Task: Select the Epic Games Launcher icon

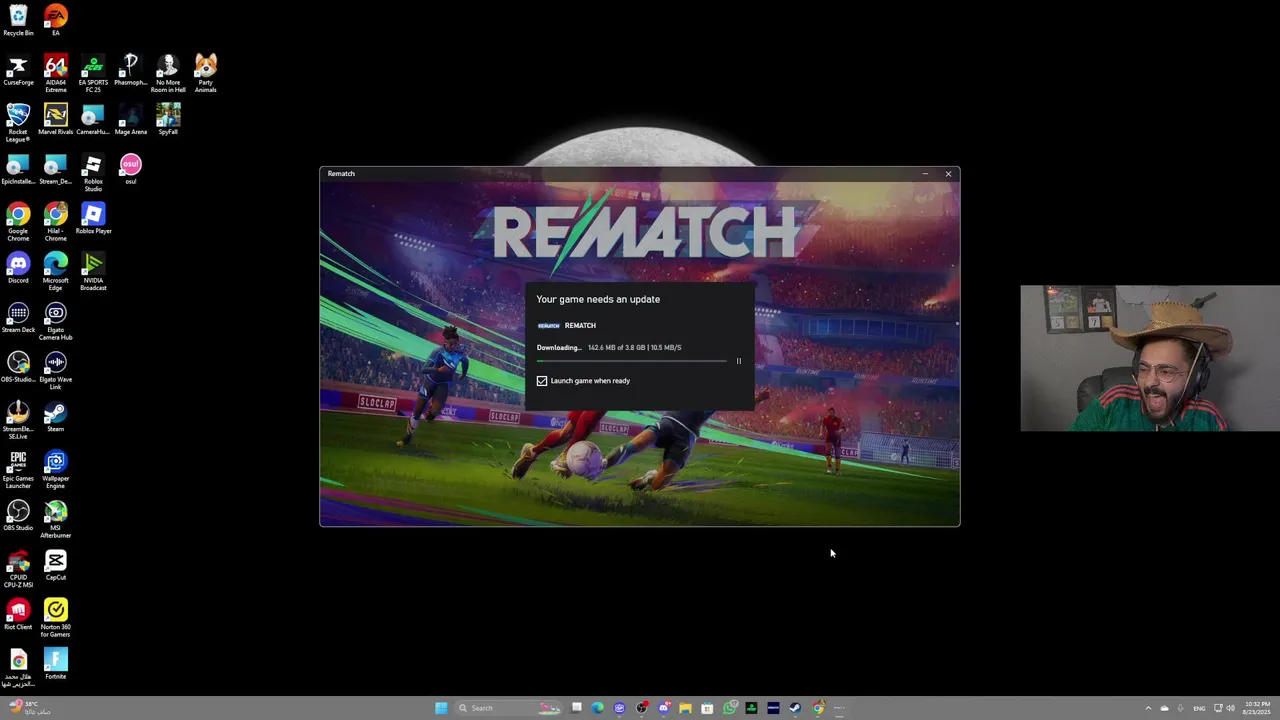Action: pos(18,469)
